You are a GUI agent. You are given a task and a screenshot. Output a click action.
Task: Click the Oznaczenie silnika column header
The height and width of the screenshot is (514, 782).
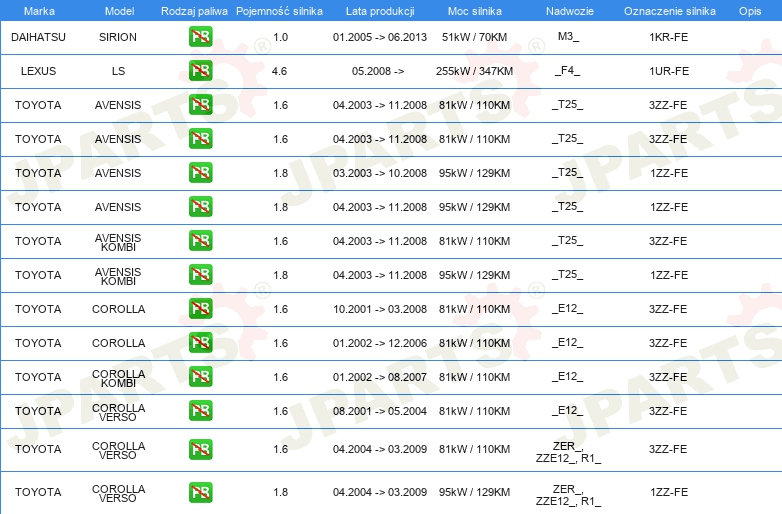(670, 11)
